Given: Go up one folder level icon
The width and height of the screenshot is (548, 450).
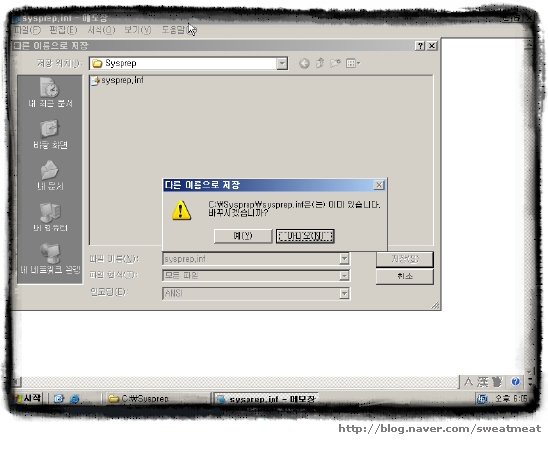Looking at the screenshot, I should point(319,64).
